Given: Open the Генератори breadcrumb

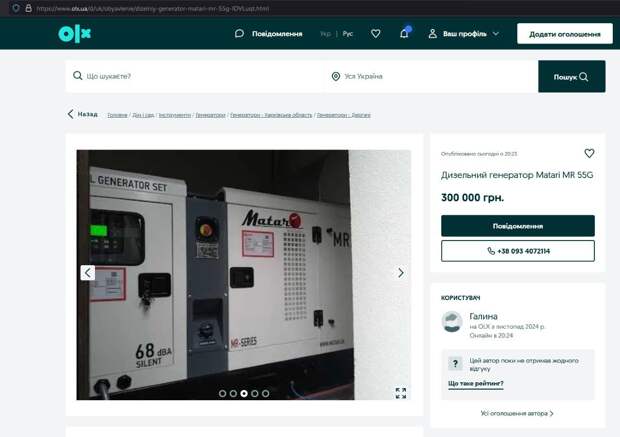Looking at the screenshot, I should (x=210, y=115).
